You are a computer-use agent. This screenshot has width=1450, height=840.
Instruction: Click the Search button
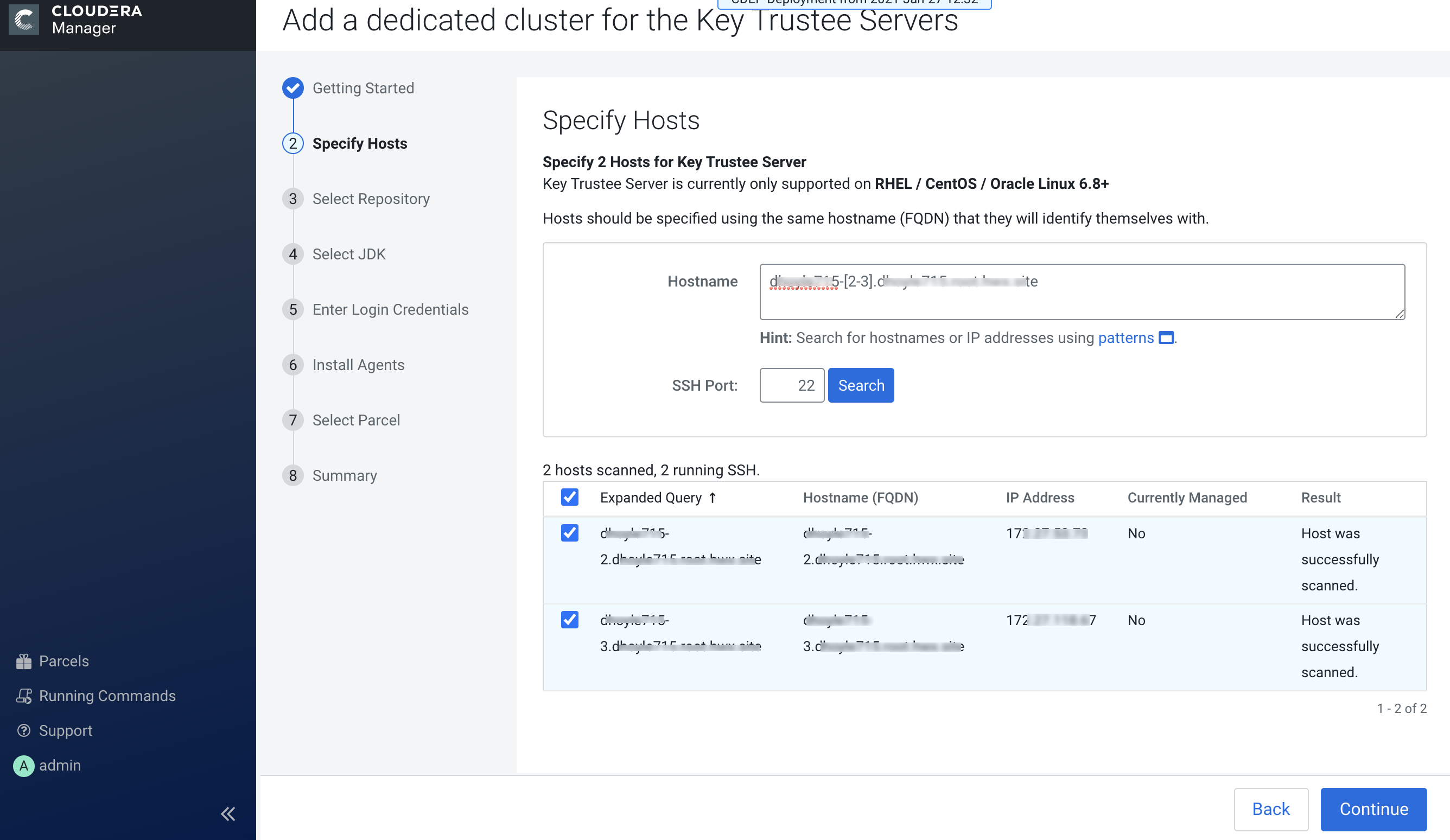[861, 385]
